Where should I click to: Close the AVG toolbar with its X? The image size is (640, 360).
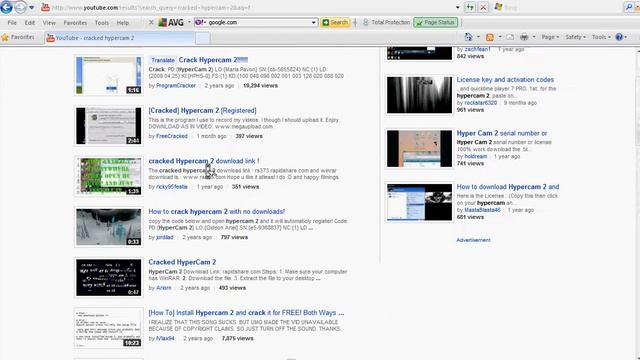[x=151, y=22]
